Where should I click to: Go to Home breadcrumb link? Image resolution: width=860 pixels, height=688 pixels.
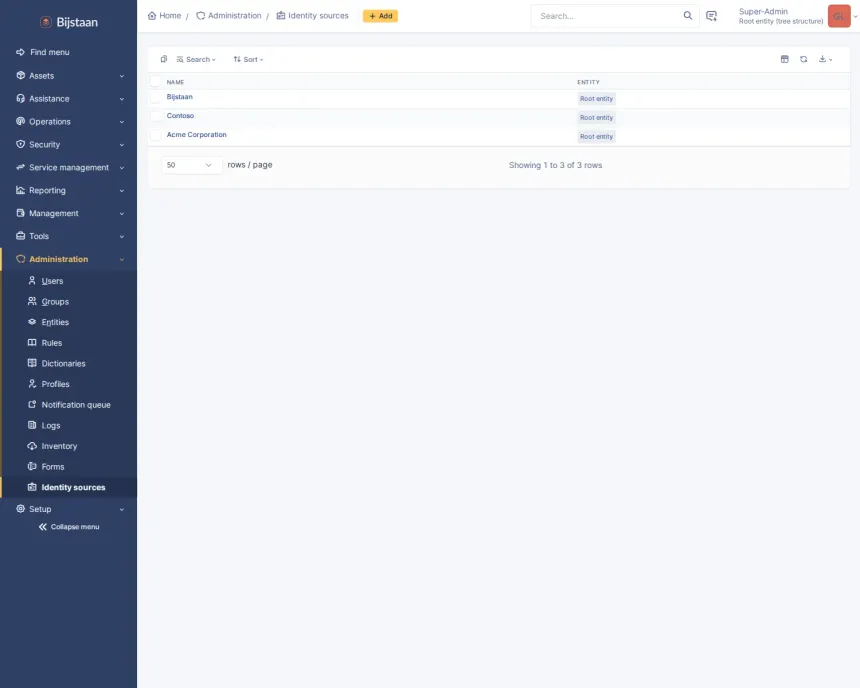tap(165, 16)
